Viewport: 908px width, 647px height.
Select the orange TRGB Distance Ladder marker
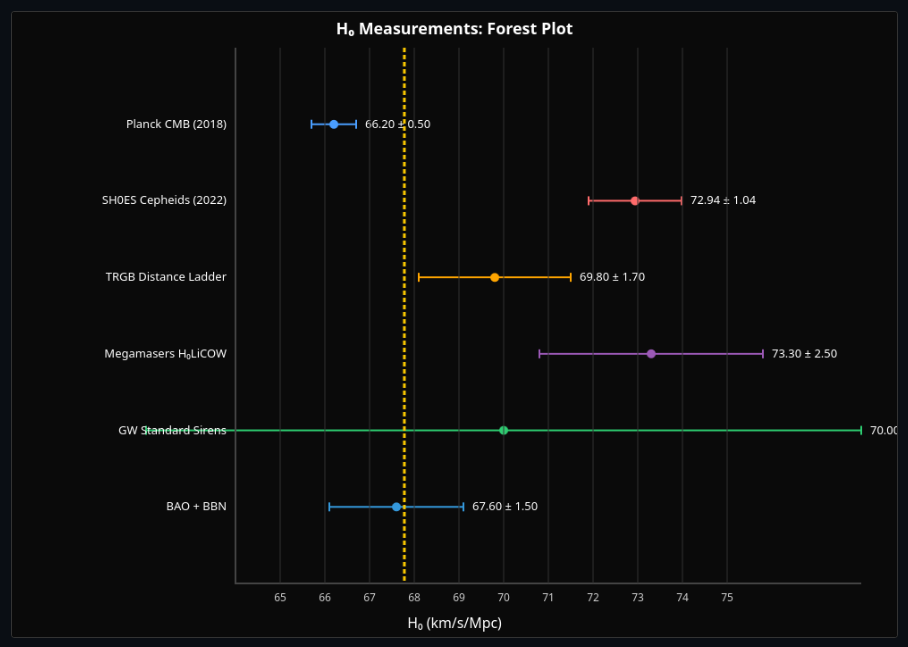pyautogui.click(x=494, y=276)
